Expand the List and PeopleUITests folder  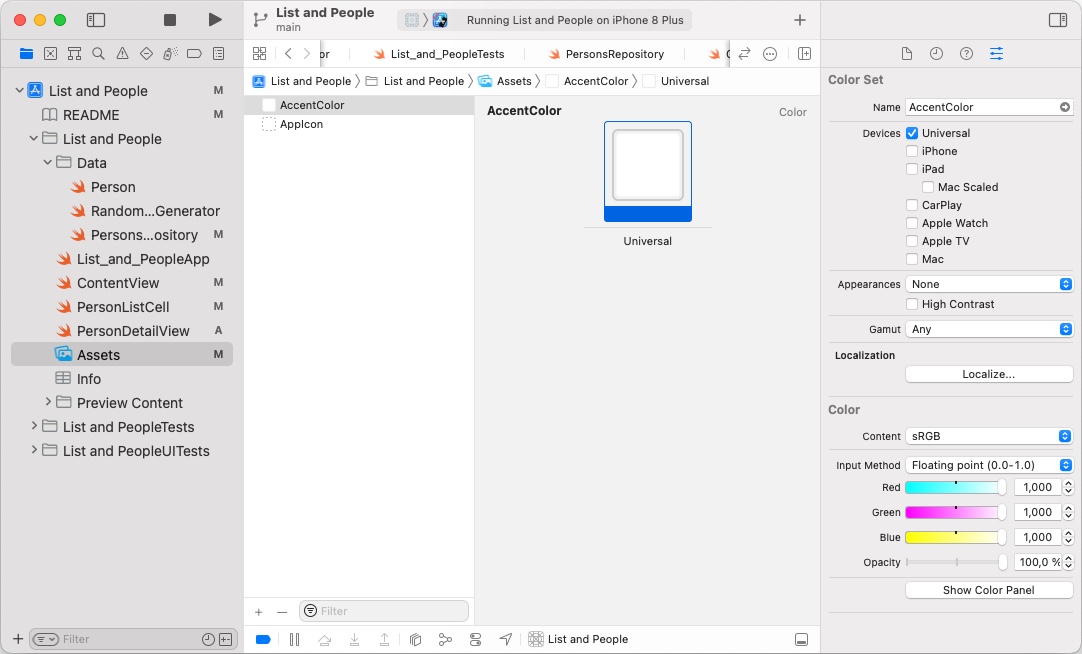click(x=34, y=450)
